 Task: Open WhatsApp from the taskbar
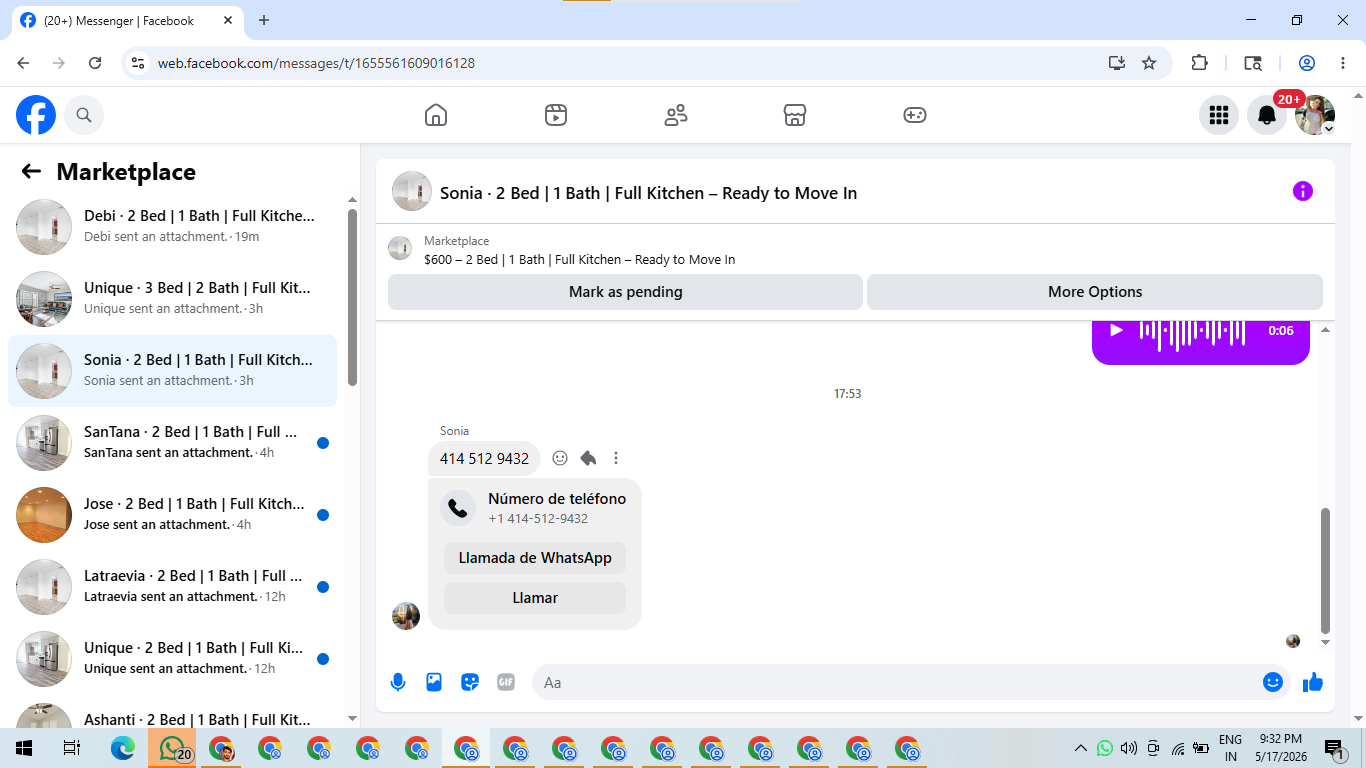coord(173,748)
